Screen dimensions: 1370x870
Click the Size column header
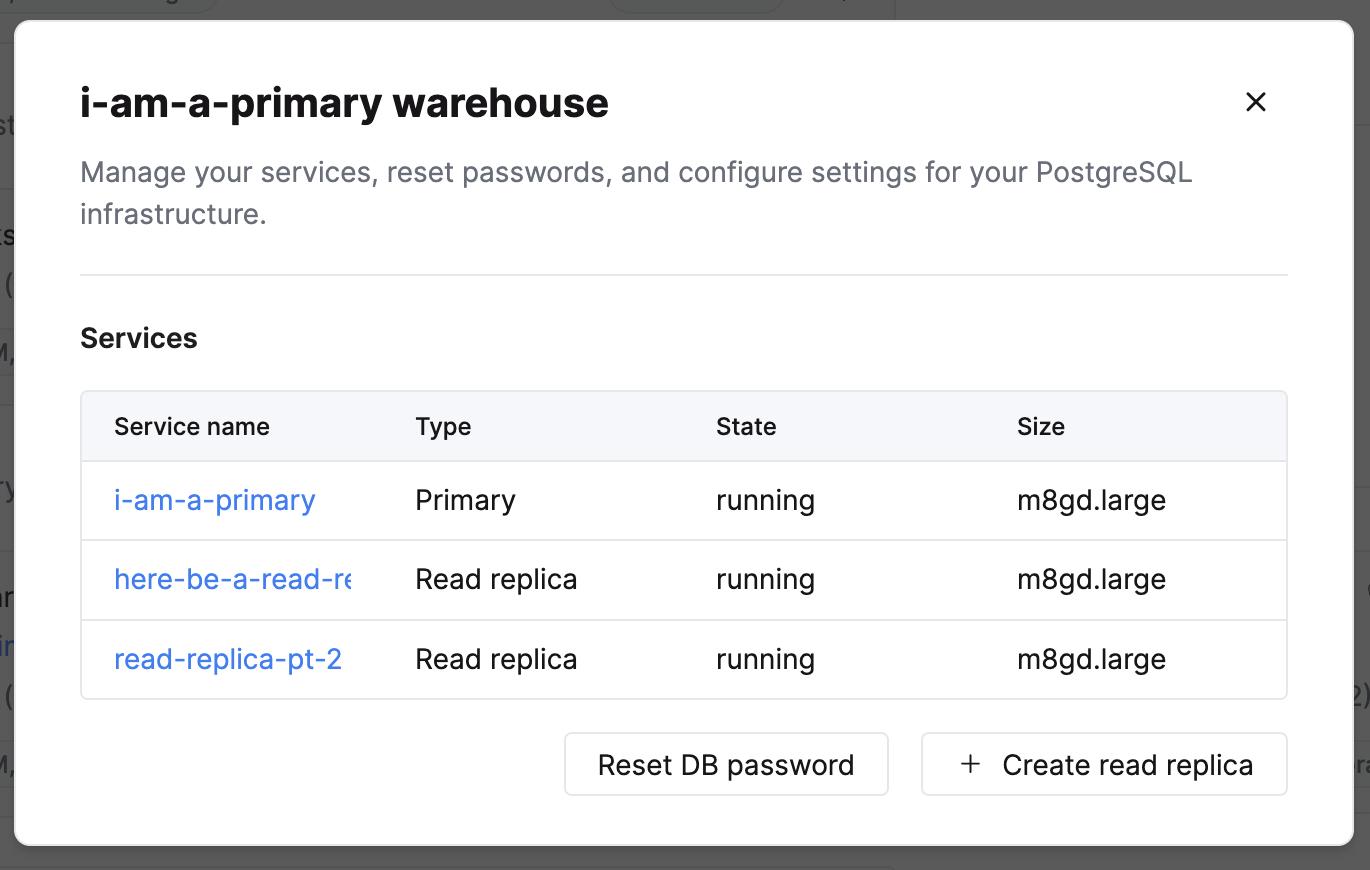point(1041,426)
